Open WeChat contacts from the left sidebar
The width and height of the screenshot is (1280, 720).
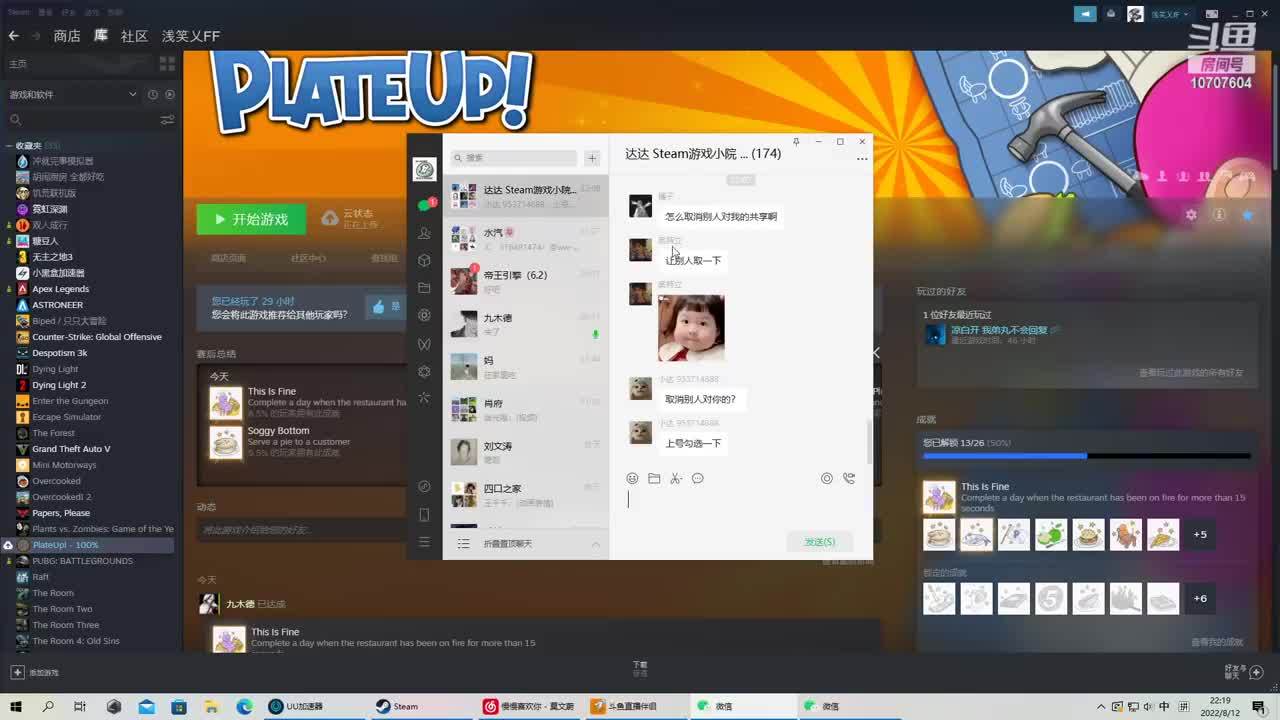pyautogui.click(x=424, y=233)
